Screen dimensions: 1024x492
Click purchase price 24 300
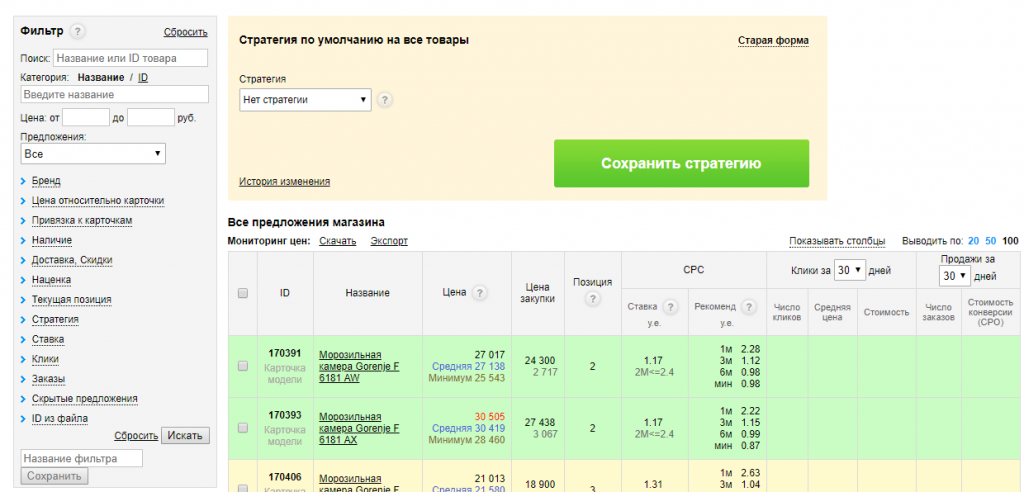(x=539, y=360)
